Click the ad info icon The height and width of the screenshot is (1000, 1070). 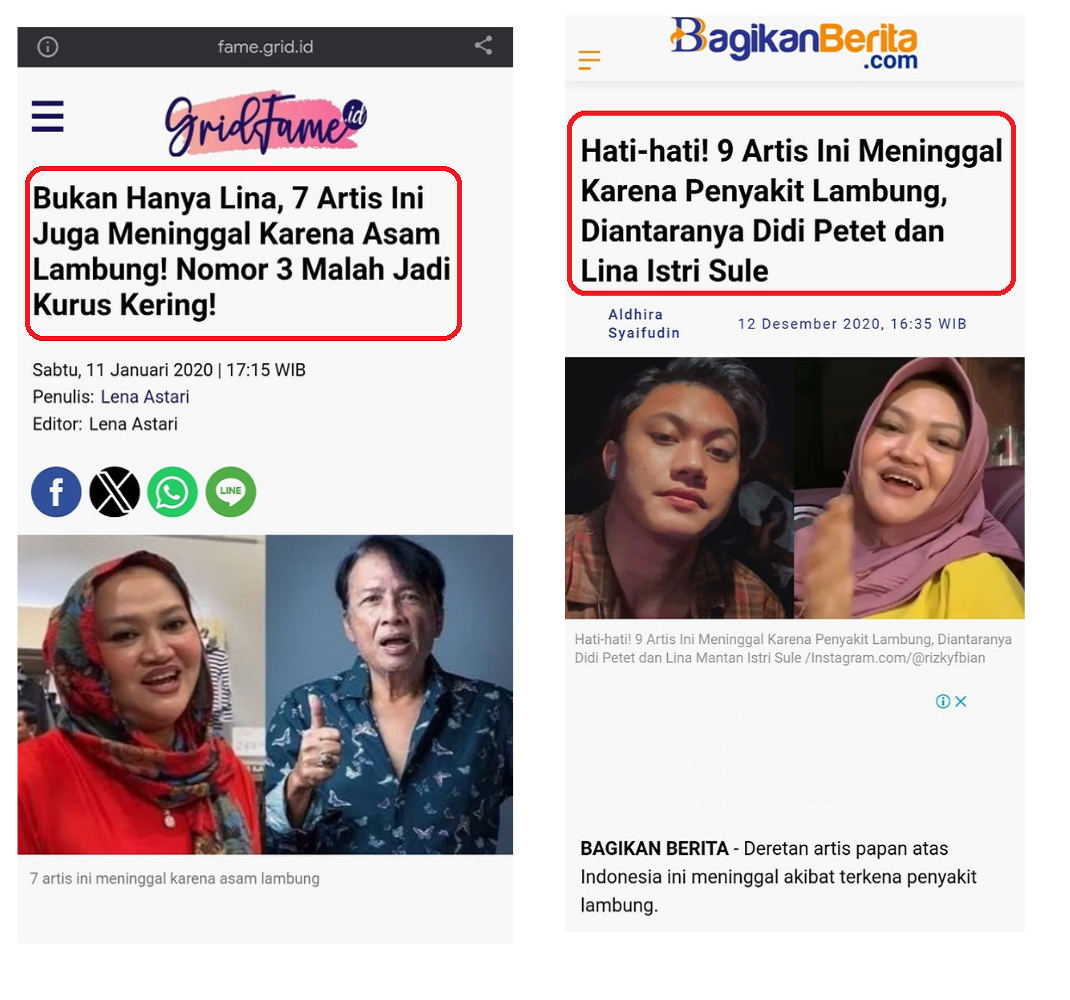[943, 701]
